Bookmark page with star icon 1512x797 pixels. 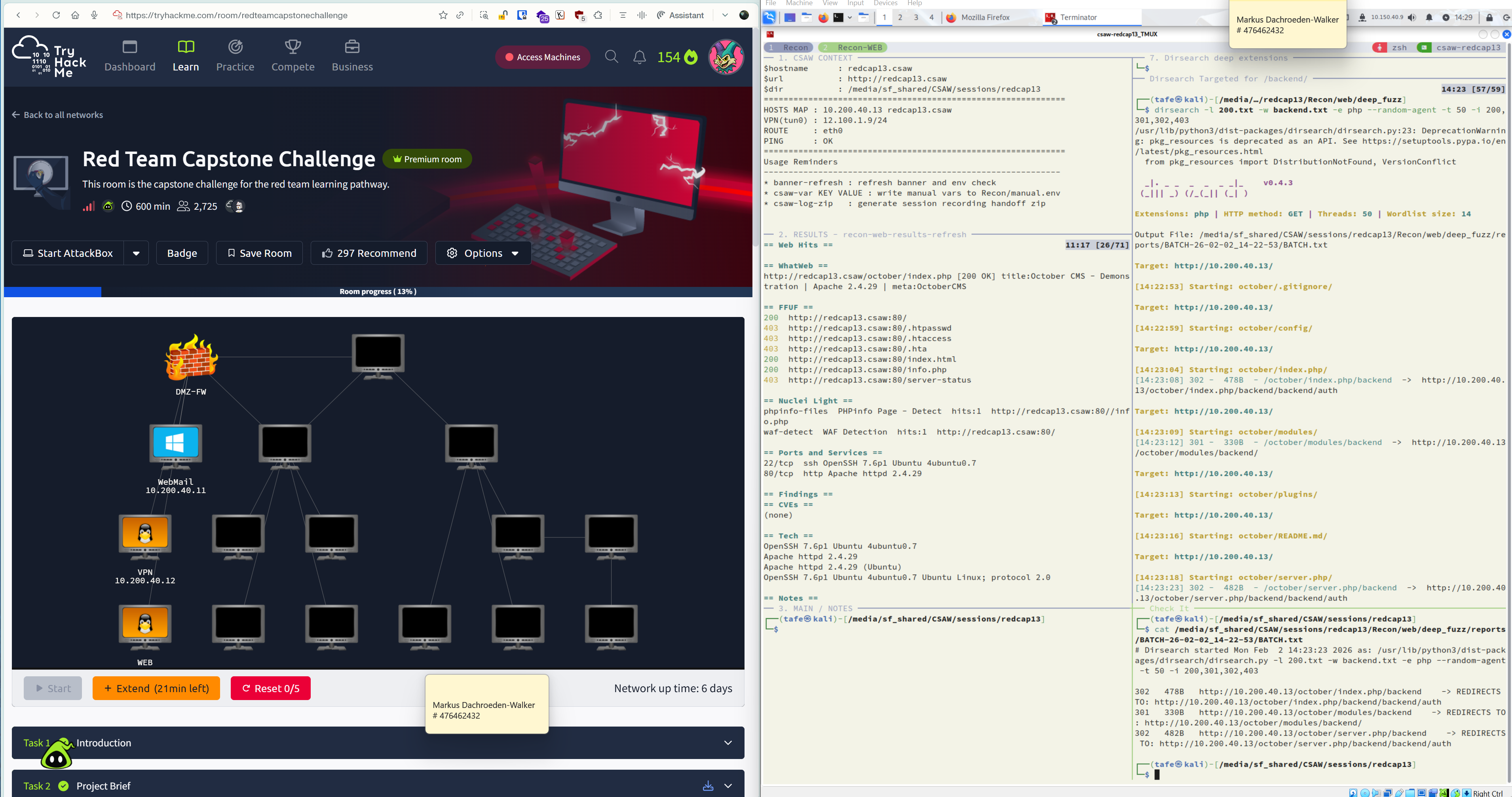tap(443, 15)
